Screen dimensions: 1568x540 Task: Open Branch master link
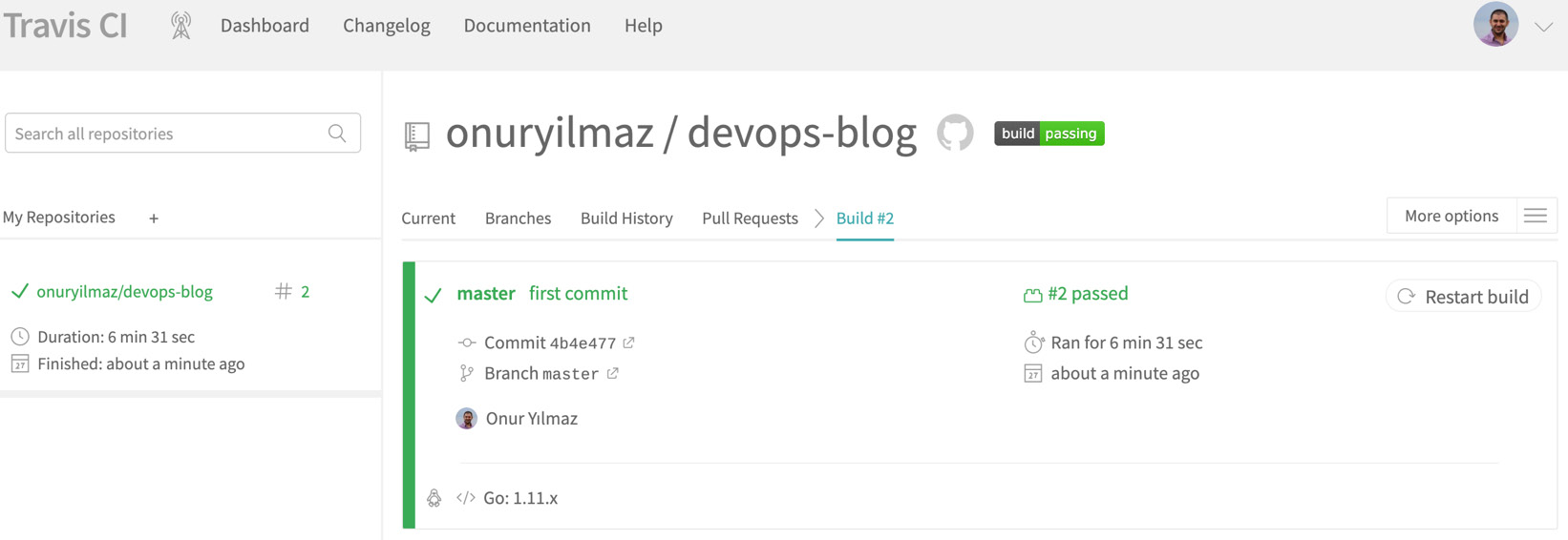[541, 374]
